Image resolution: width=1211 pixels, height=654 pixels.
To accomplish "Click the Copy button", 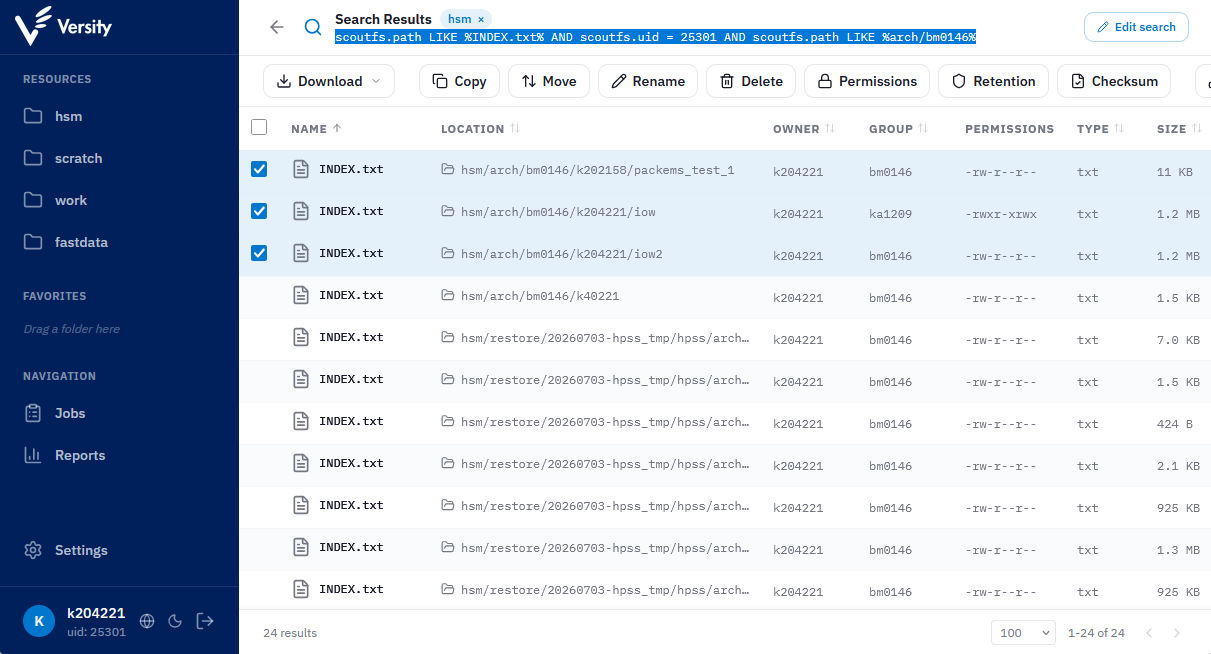I will coord(459,81).
